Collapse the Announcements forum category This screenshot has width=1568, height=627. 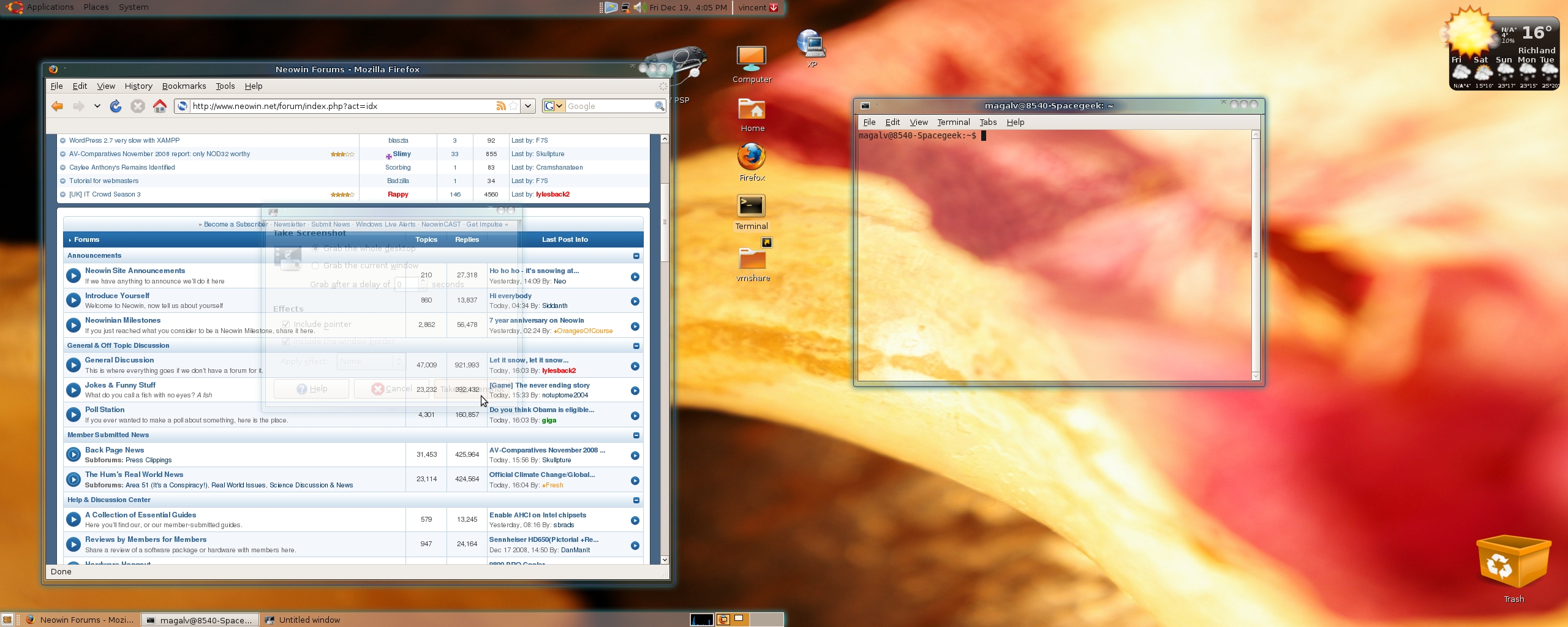[x=636, y=256]
